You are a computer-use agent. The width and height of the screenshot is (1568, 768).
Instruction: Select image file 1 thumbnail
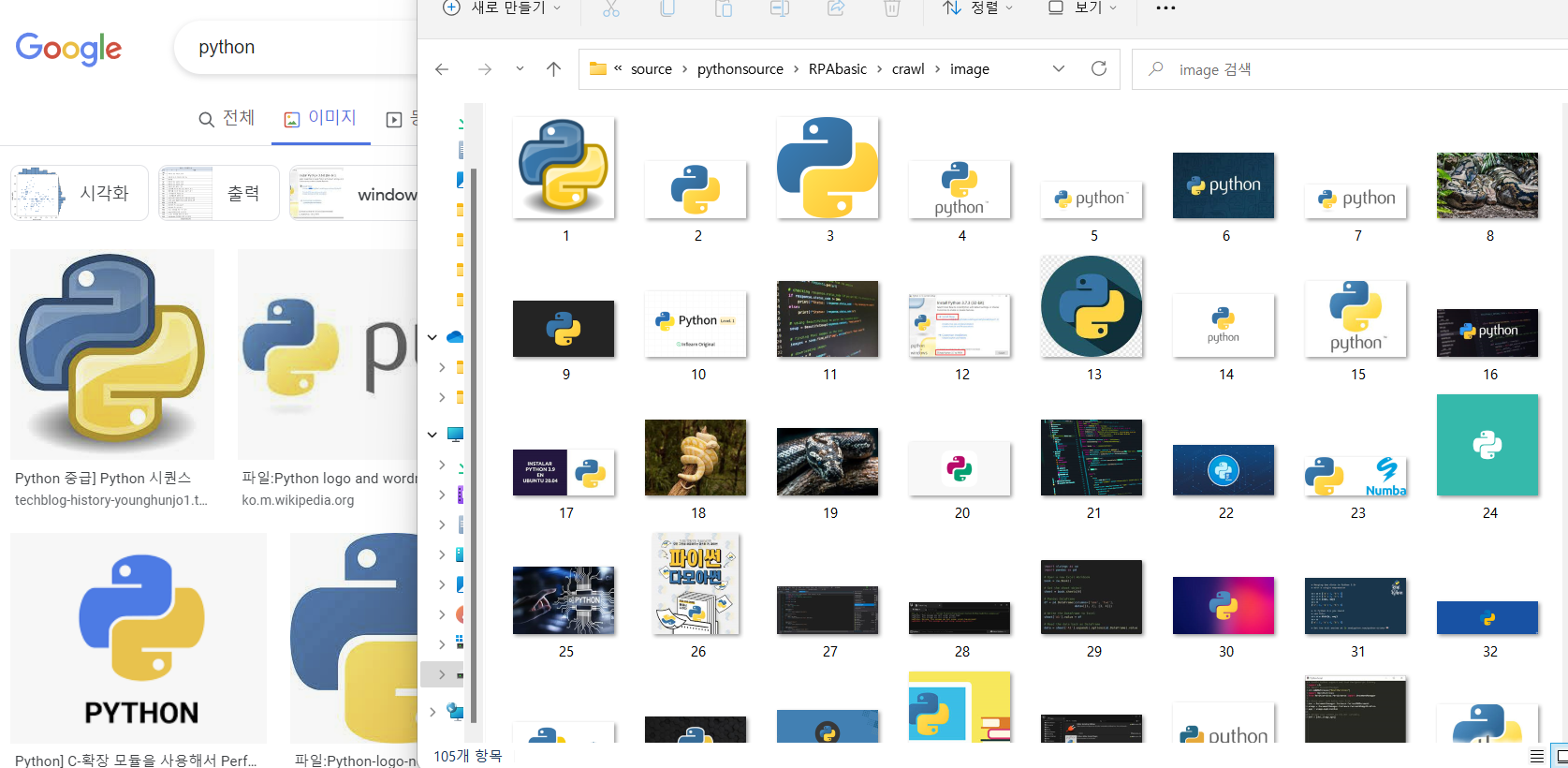[564, 168]
